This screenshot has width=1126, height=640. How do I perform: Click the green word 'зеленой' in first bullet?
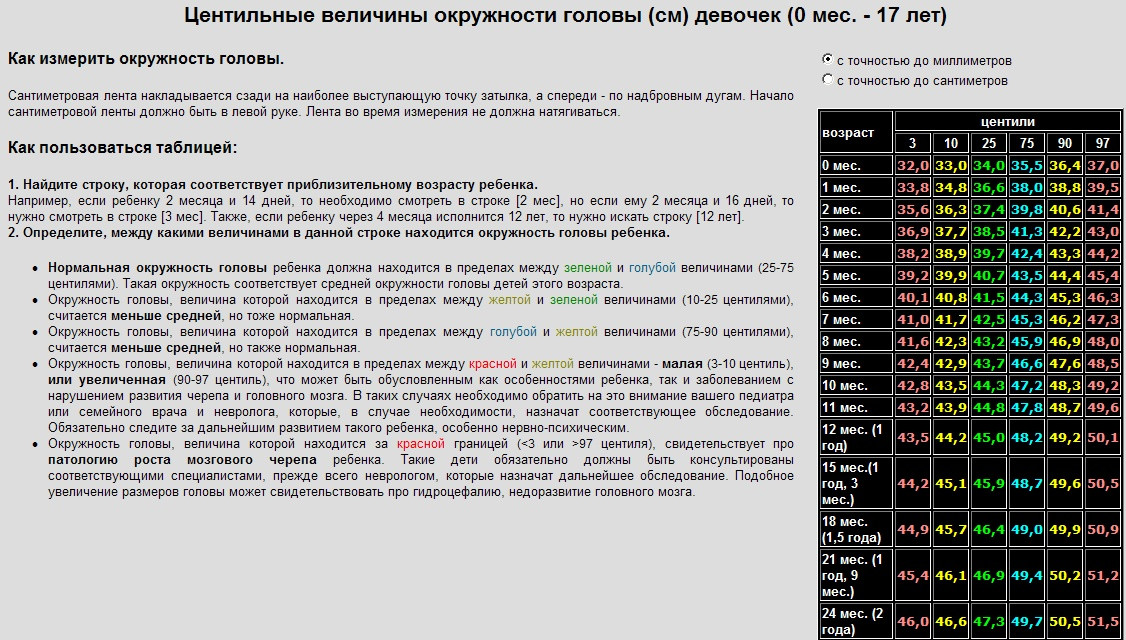coord(587,268)
